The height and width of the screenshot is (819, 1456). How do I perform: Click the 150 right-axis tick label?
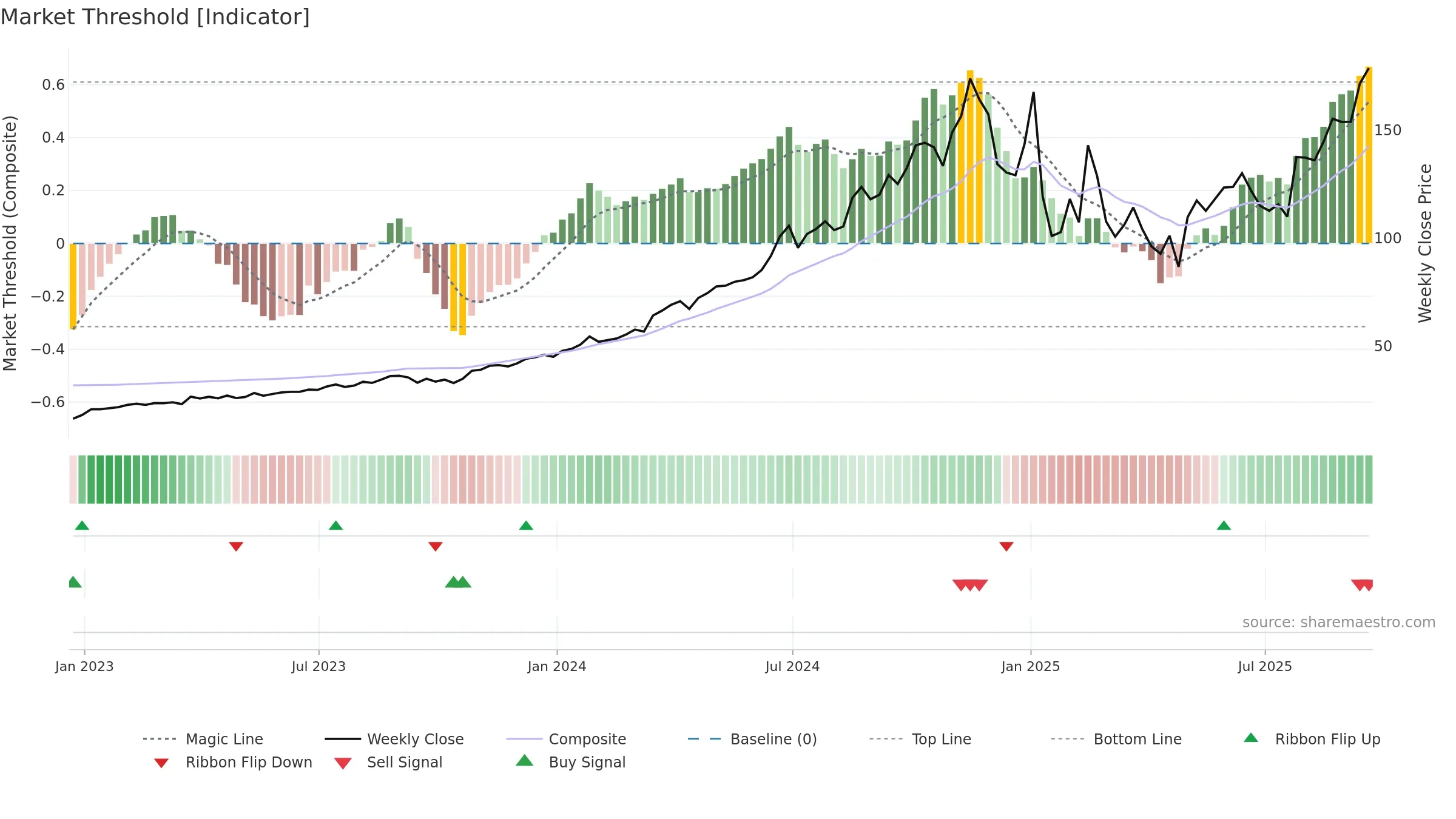tap(1388, 130)
